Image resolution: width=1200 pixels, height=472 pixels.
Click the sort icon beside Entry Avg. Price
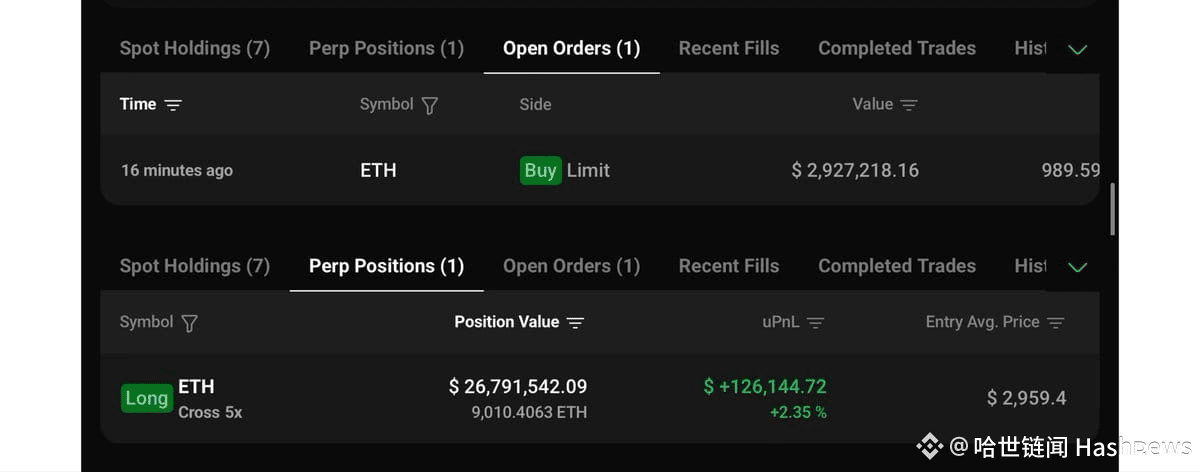1056,323
